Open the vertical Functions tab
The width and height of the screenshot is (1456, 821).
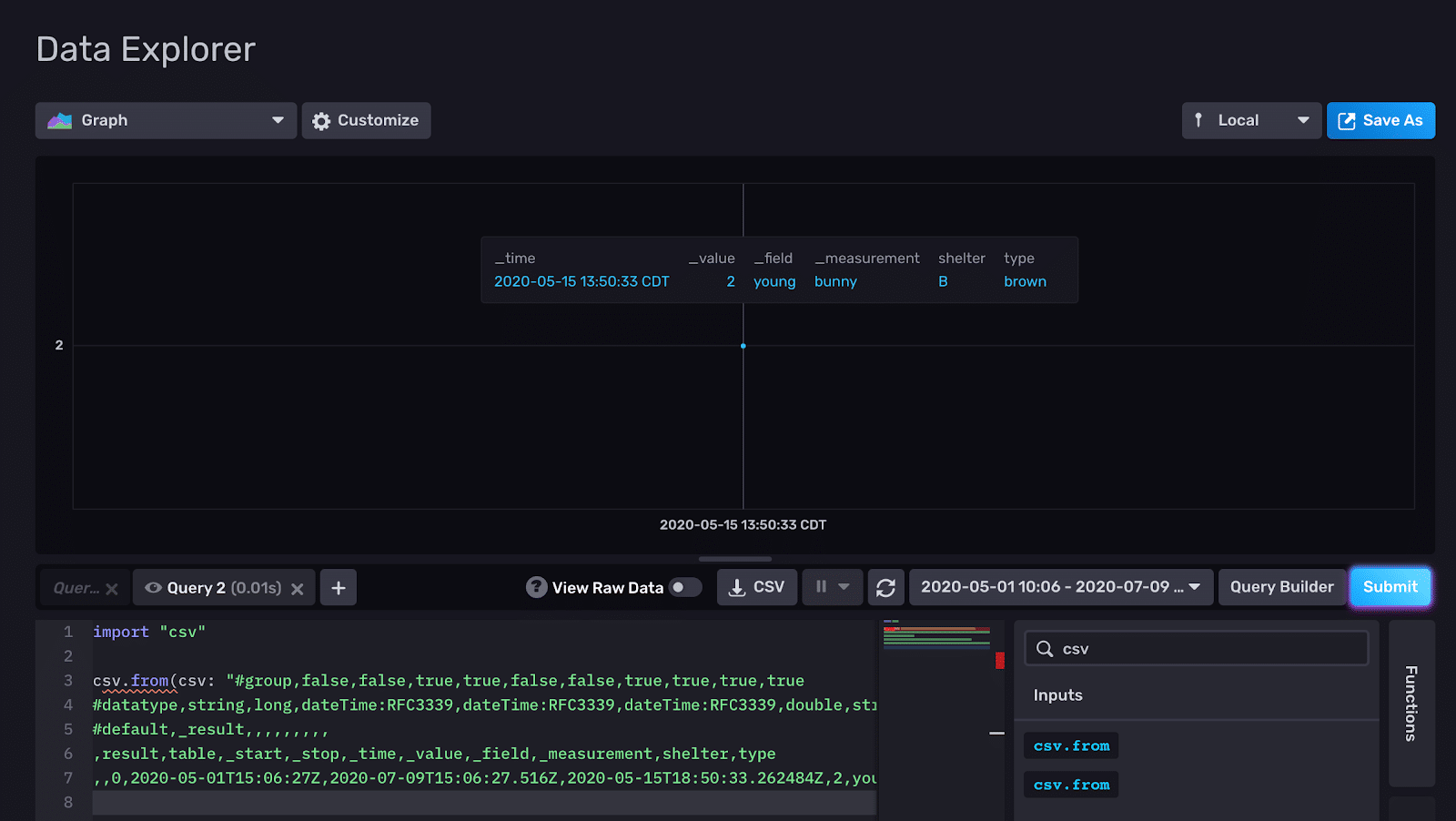1411,704
